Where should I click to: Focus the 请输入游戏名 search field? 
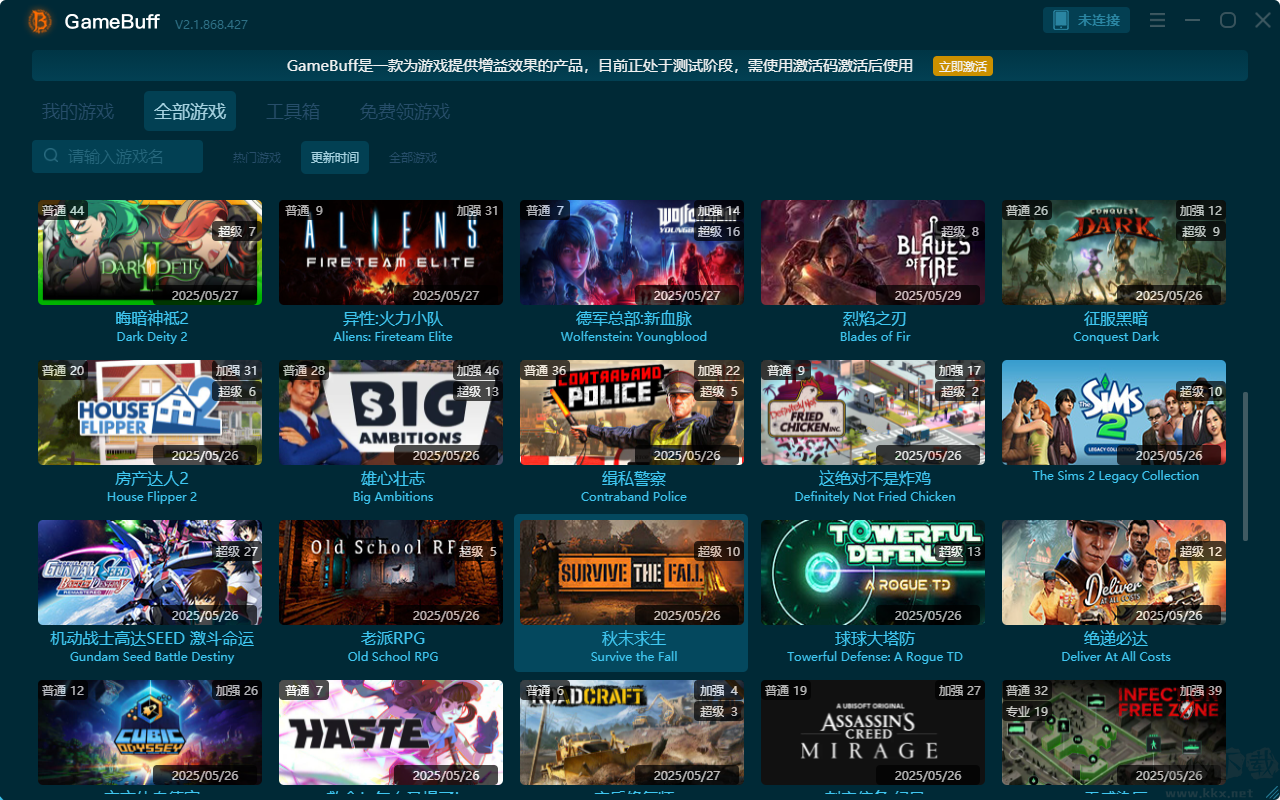(117, 157)
